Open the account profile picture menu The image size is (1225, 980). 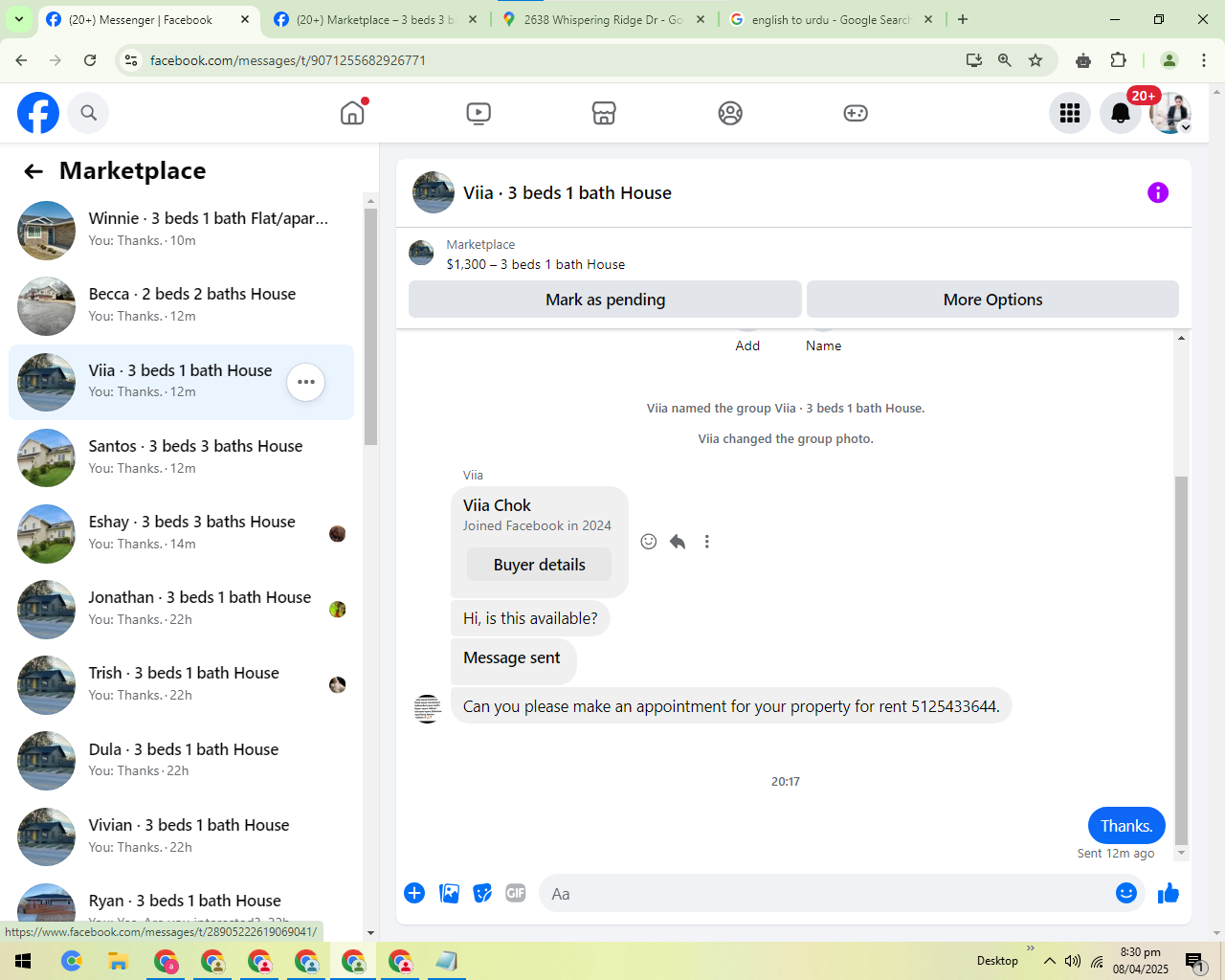click(x=1170, y=114)
